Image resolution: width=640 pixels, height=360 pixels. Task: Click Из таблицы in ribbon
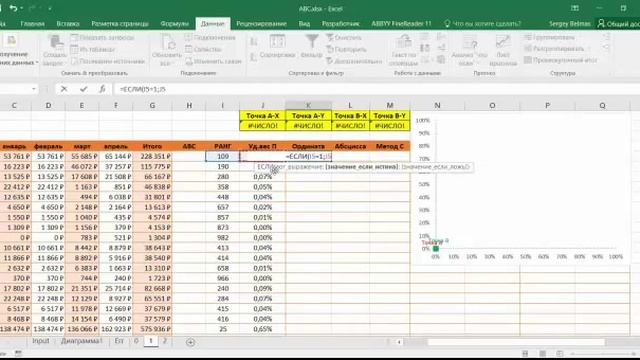coord(93,49)
